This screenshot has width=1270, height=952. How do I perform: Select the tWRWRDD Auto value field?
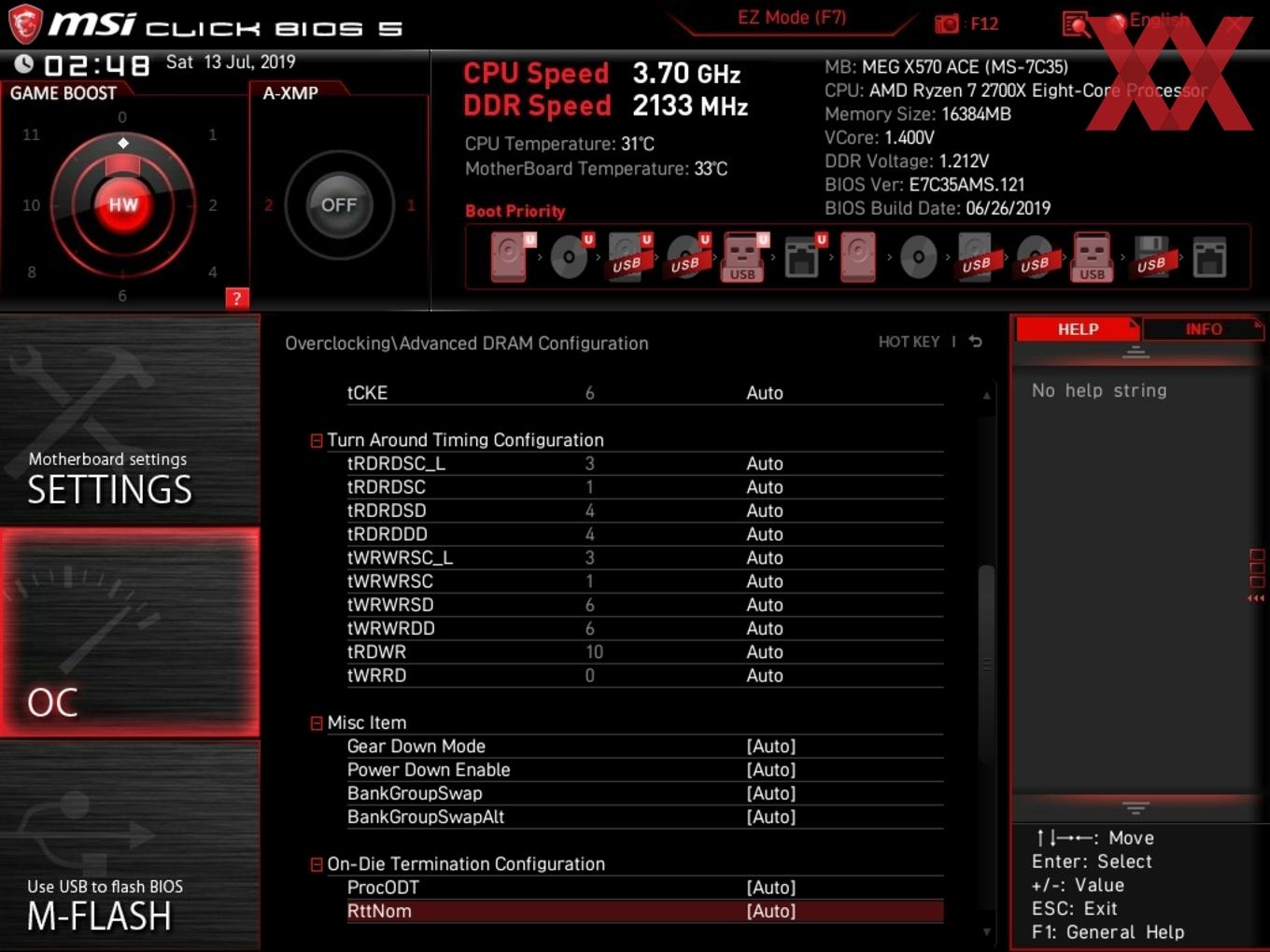765,629
